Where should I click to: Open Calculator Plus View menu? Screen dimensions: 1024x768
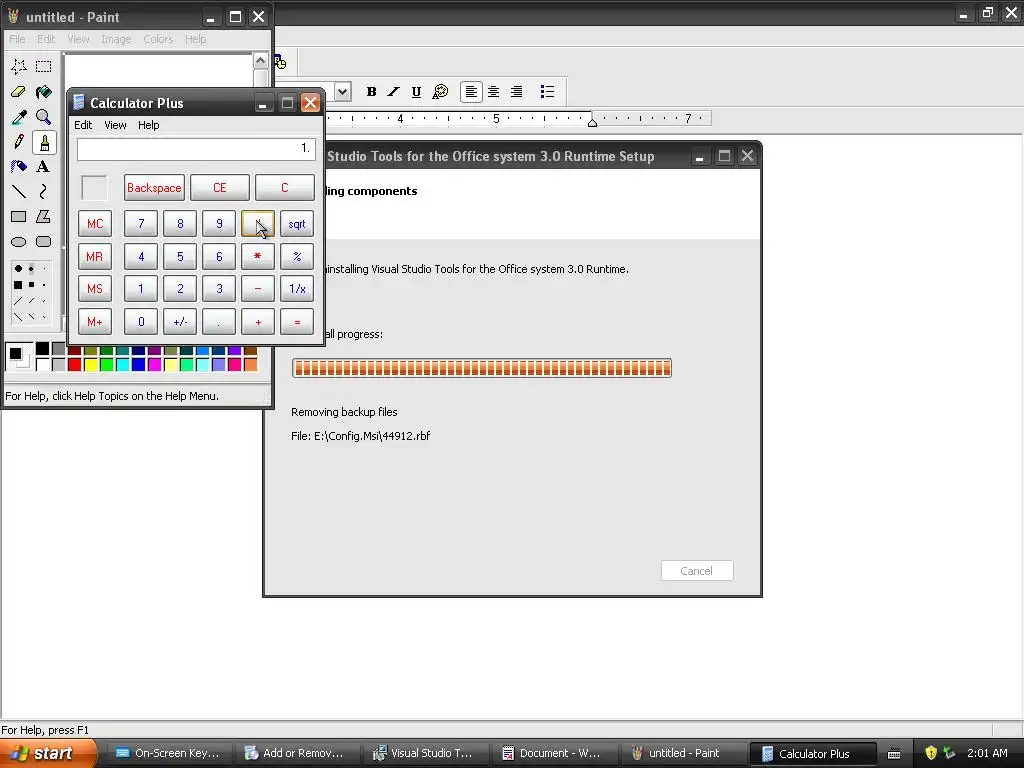click(x=115, y=125)
